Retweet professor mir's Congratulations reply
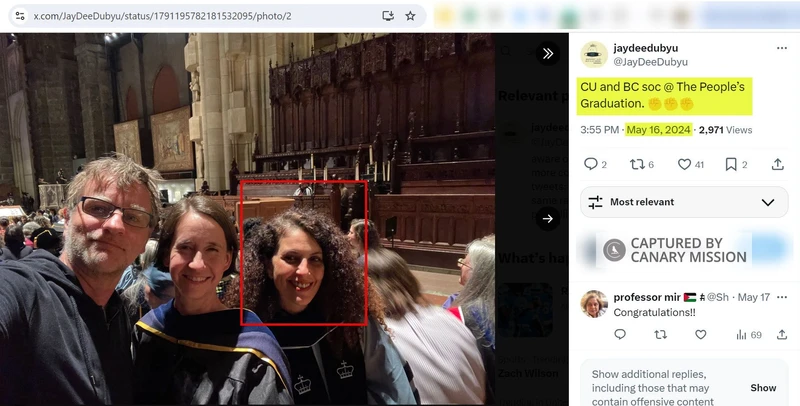The width and height of the screenshot is (800, 406). pos(660,335)
